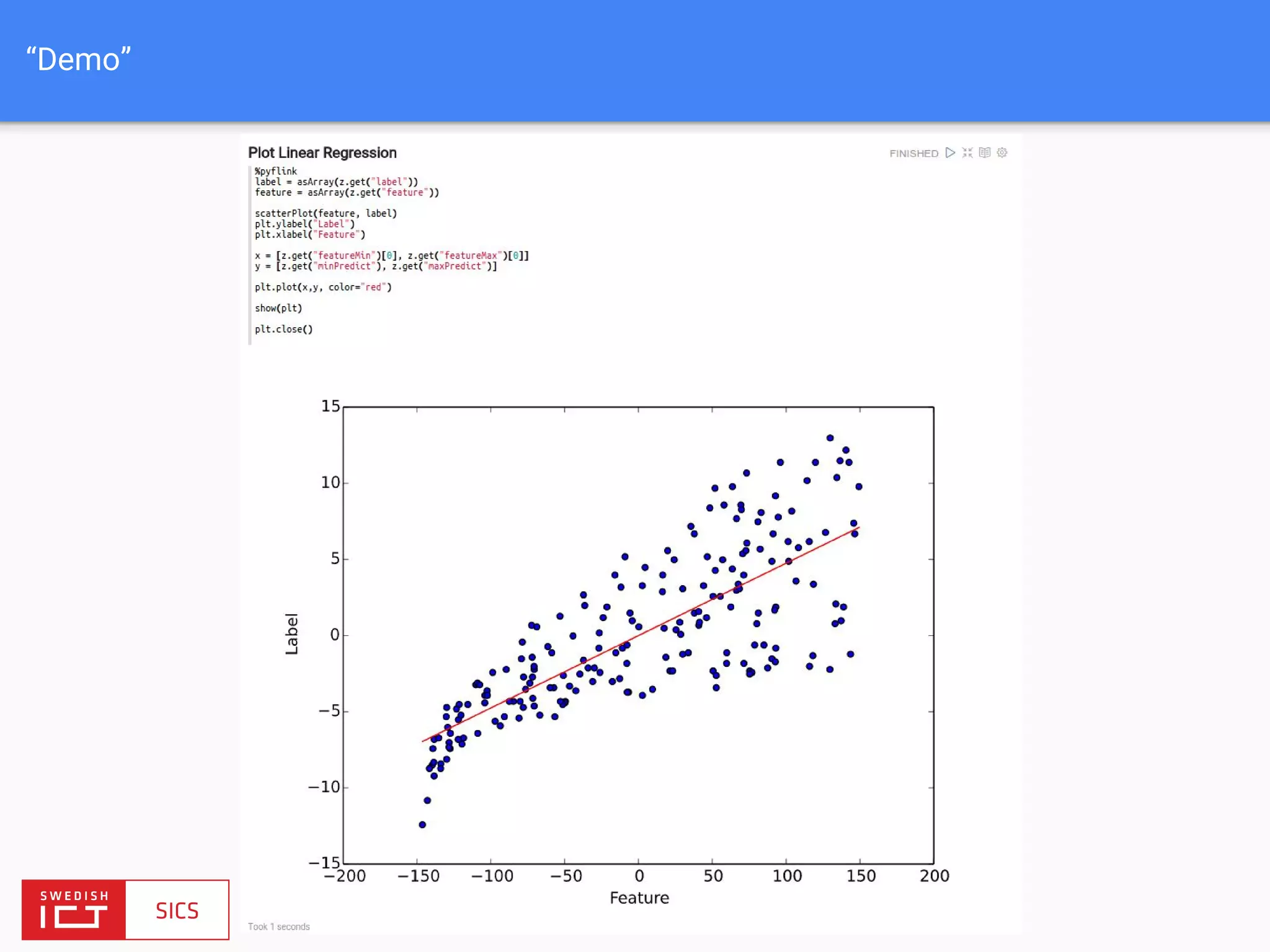Click the show(plt) code line

click(x=278, y=308)
